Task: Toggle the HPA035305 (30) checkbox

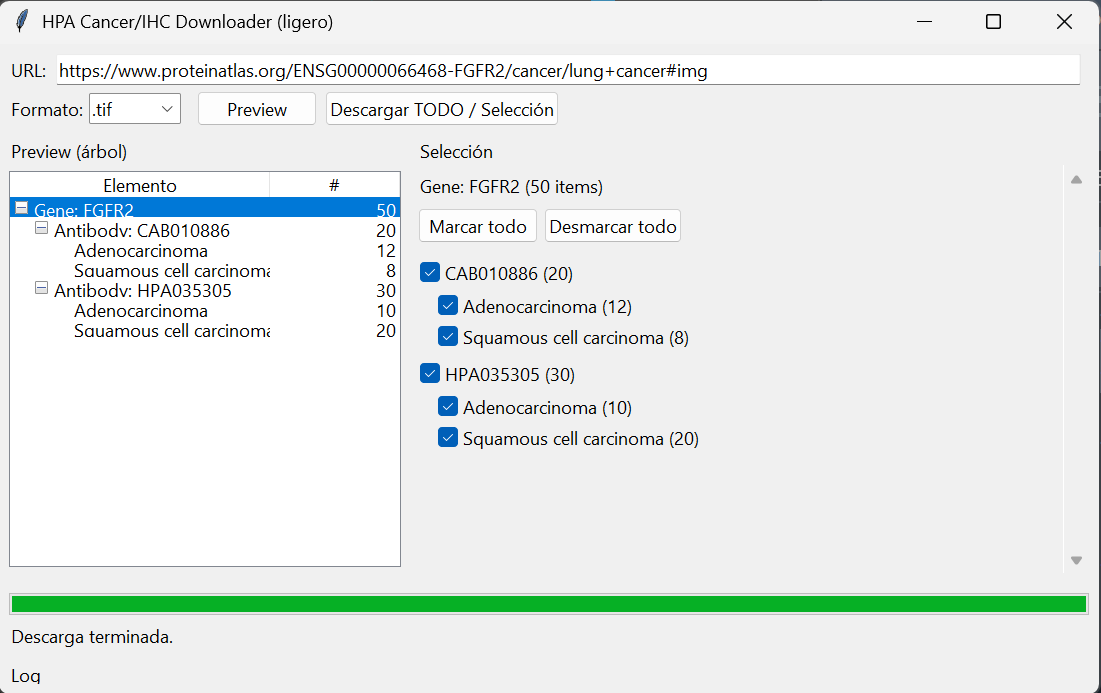Action: pos(430,373)
